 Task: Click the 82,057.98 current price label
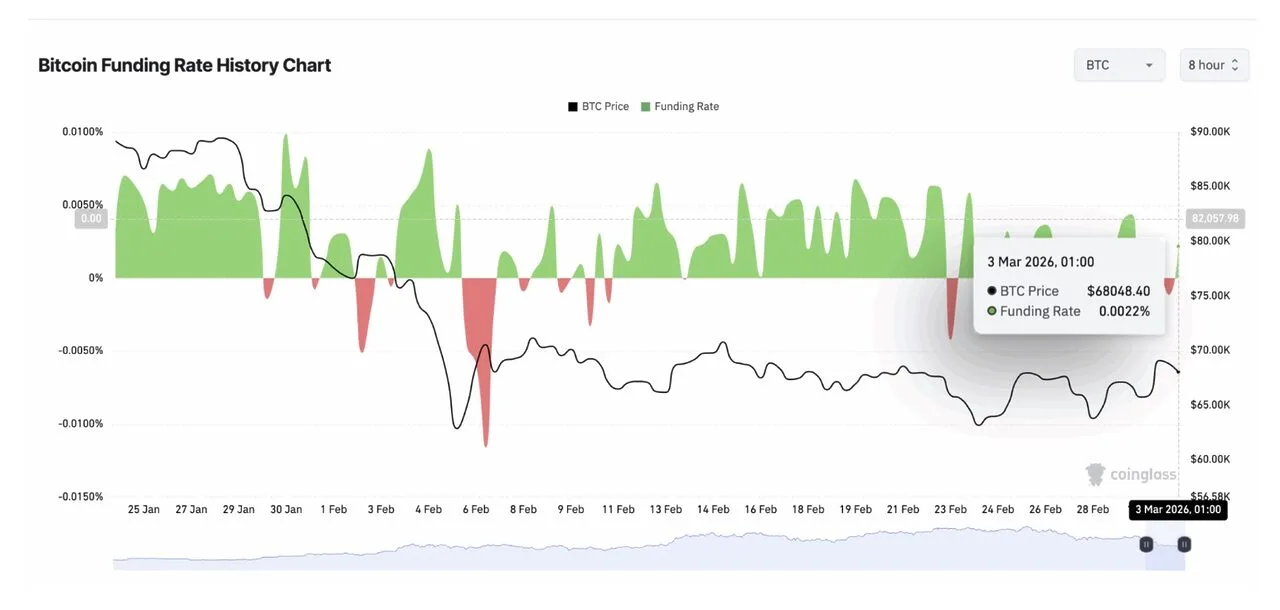pos(1214,218)
